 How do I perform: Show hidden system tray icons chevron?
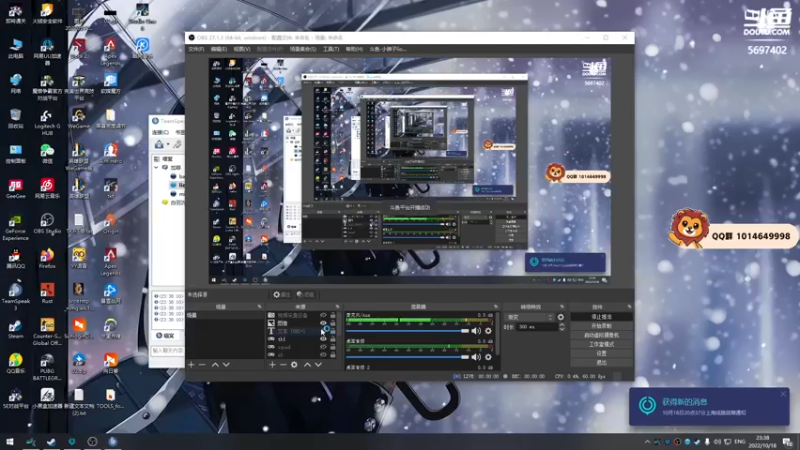[647, 442]
